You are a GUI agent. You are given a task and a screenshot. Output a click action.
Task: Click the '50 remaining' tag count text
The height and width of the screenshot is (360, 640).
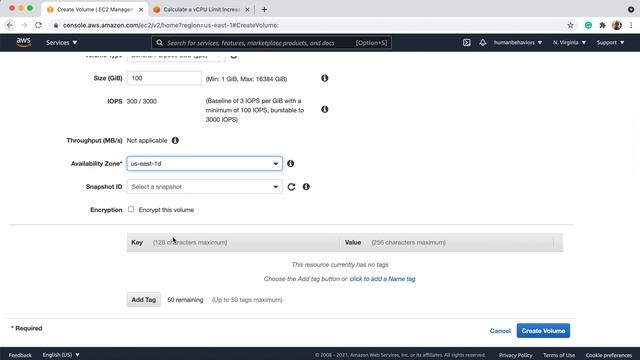(185, 300)
